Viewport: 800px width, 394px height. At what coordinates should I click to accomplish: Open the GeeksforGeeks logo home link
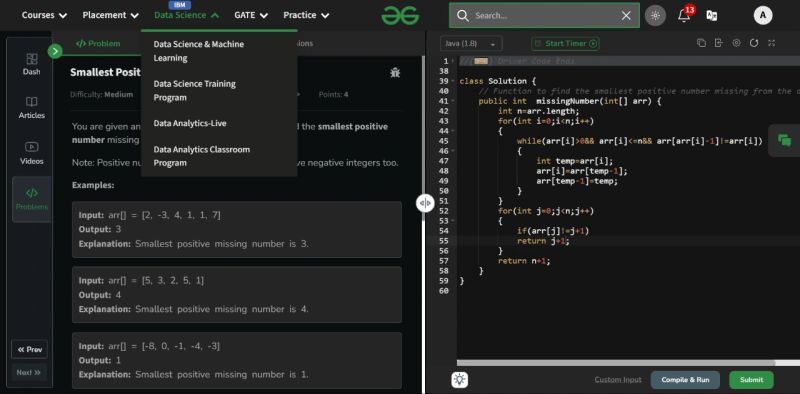click(401, 15)
